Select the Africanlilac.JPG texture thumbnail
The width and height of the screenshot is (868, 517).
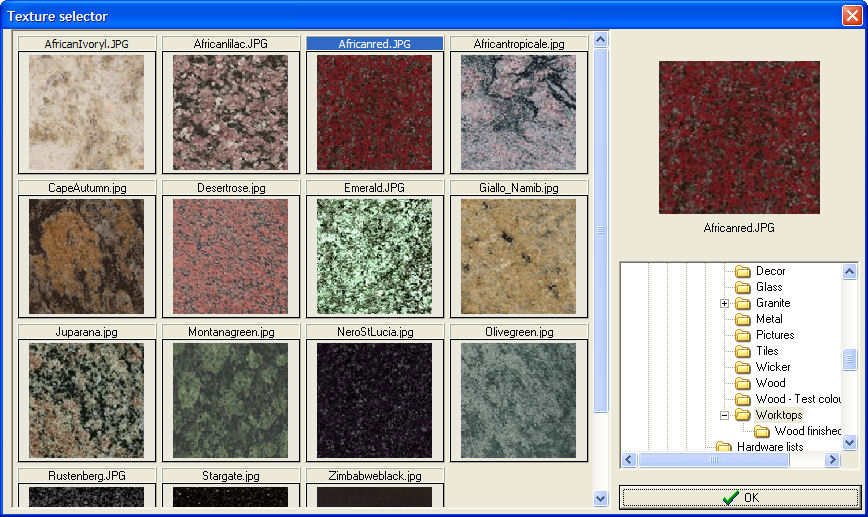point(230,112)
